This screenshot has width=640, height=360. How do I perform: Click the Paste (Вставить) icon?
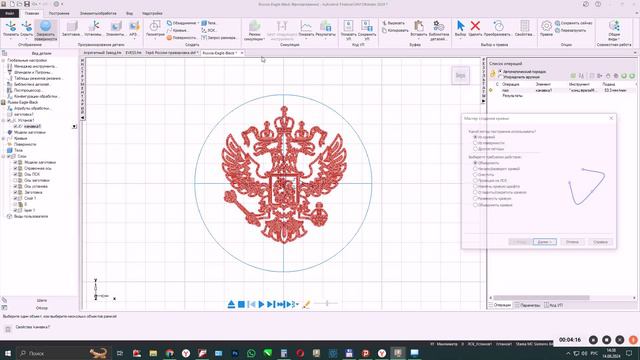coord(418,26)
